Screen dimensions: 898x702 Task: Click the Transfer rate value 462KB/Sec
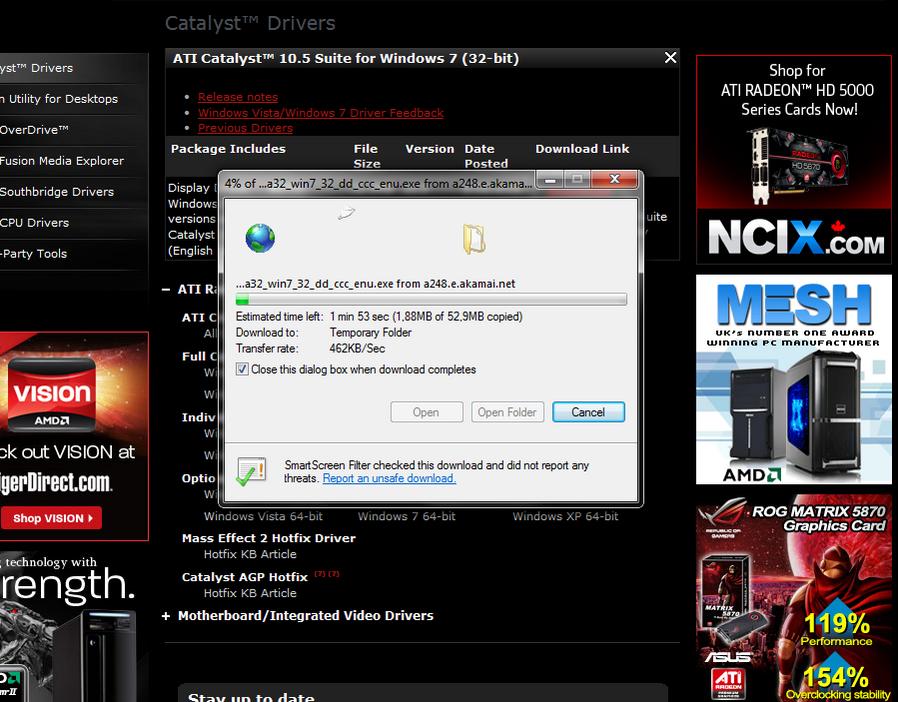pos(357,348)
